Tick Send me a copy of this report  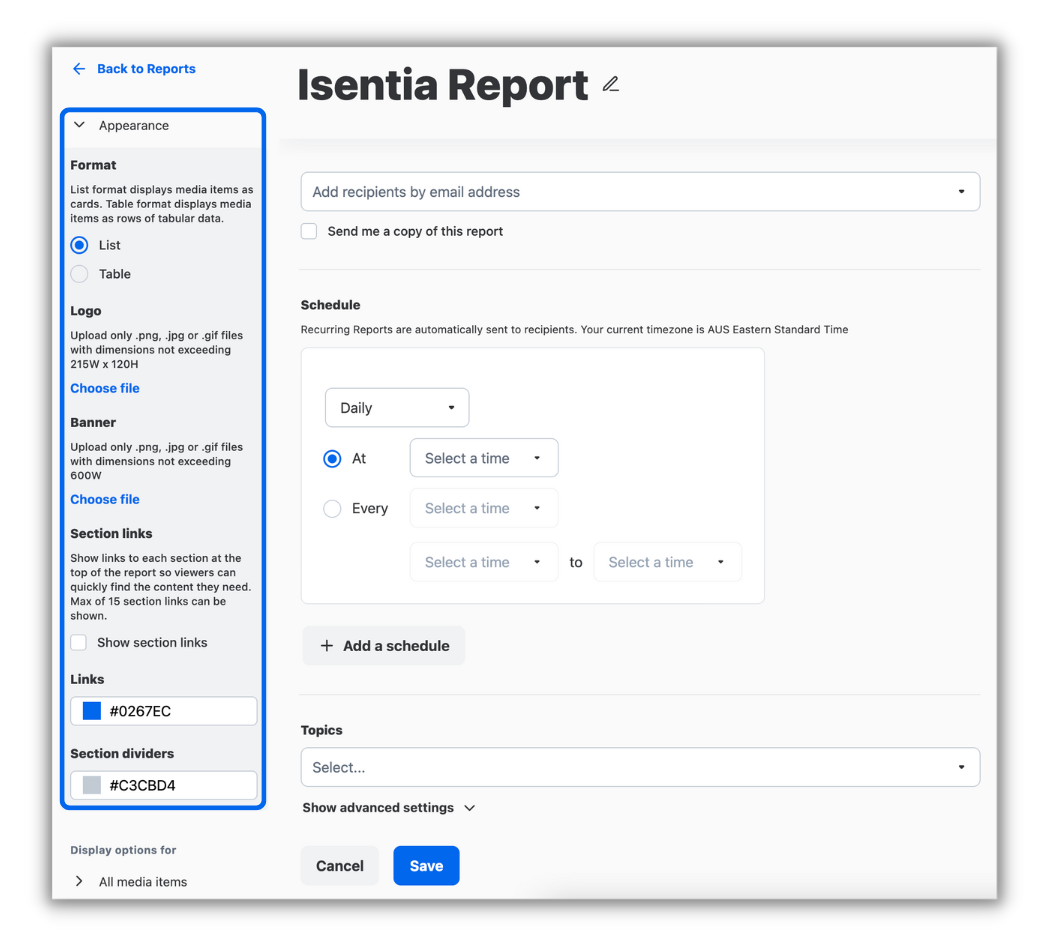(309, 231)
